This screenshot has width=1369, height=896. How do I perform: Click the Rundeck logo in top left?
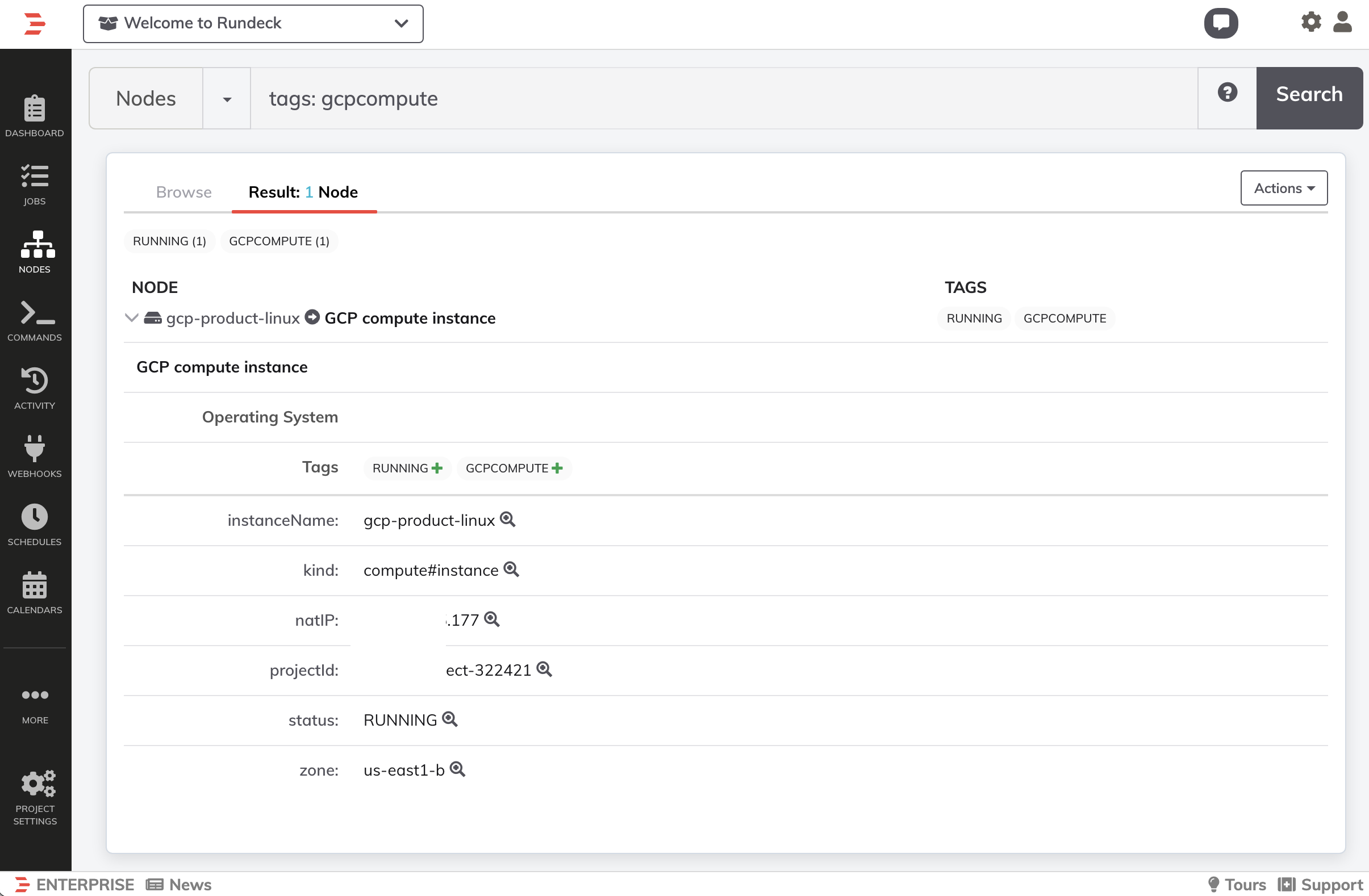(x=34, y=24)
